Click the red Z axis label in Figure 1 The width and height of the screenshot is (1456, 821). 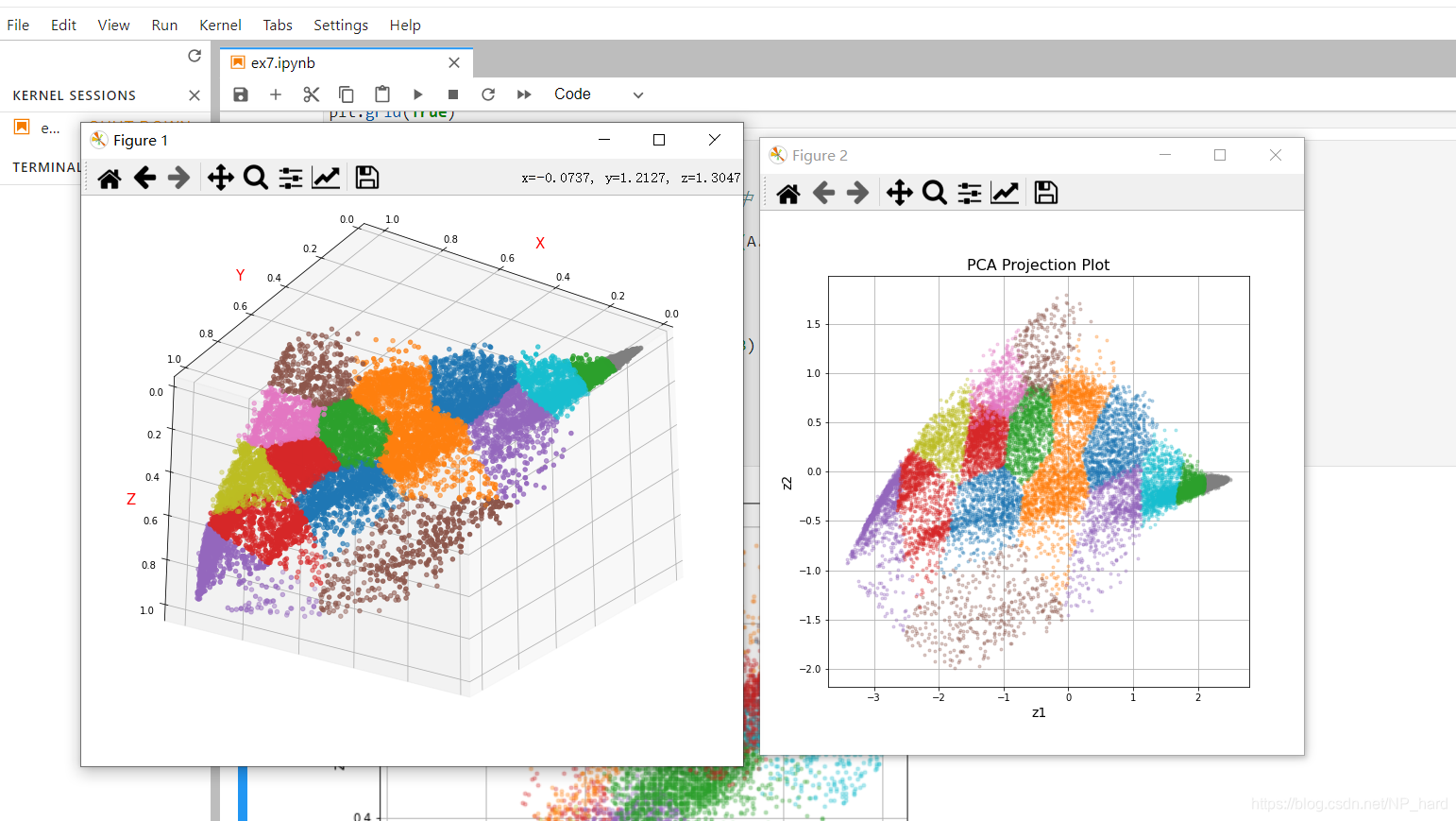pos(131,500)
